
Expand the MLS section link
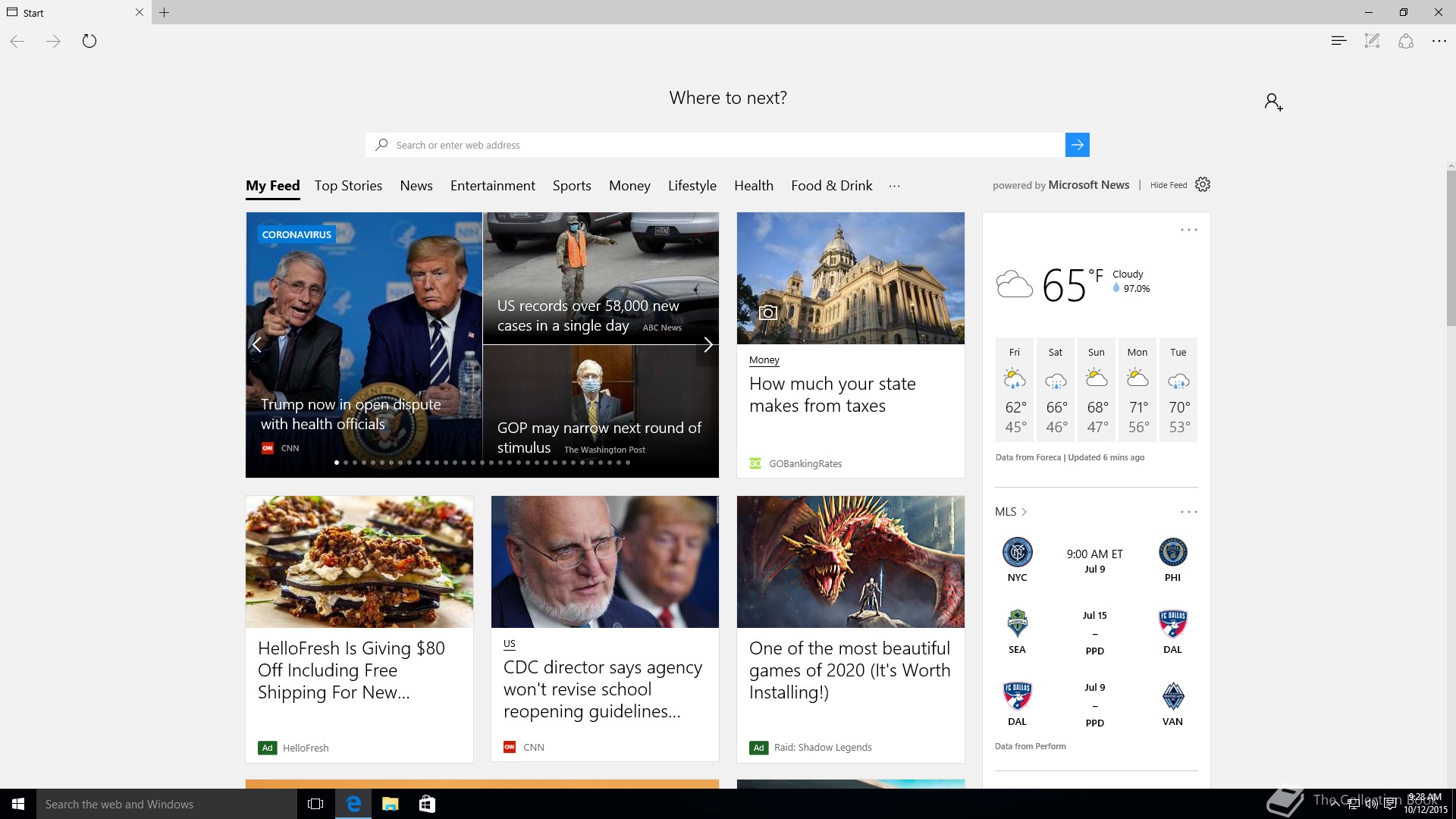tap(1011, 512)
